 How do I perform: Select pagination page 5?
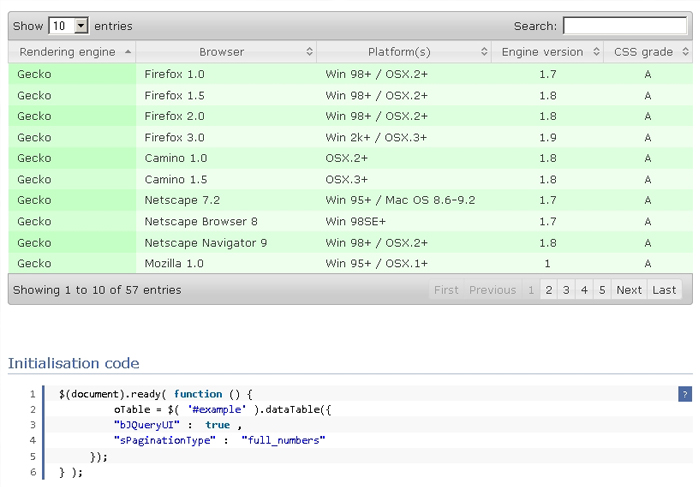pyautogui.click(x=602, y=290)
